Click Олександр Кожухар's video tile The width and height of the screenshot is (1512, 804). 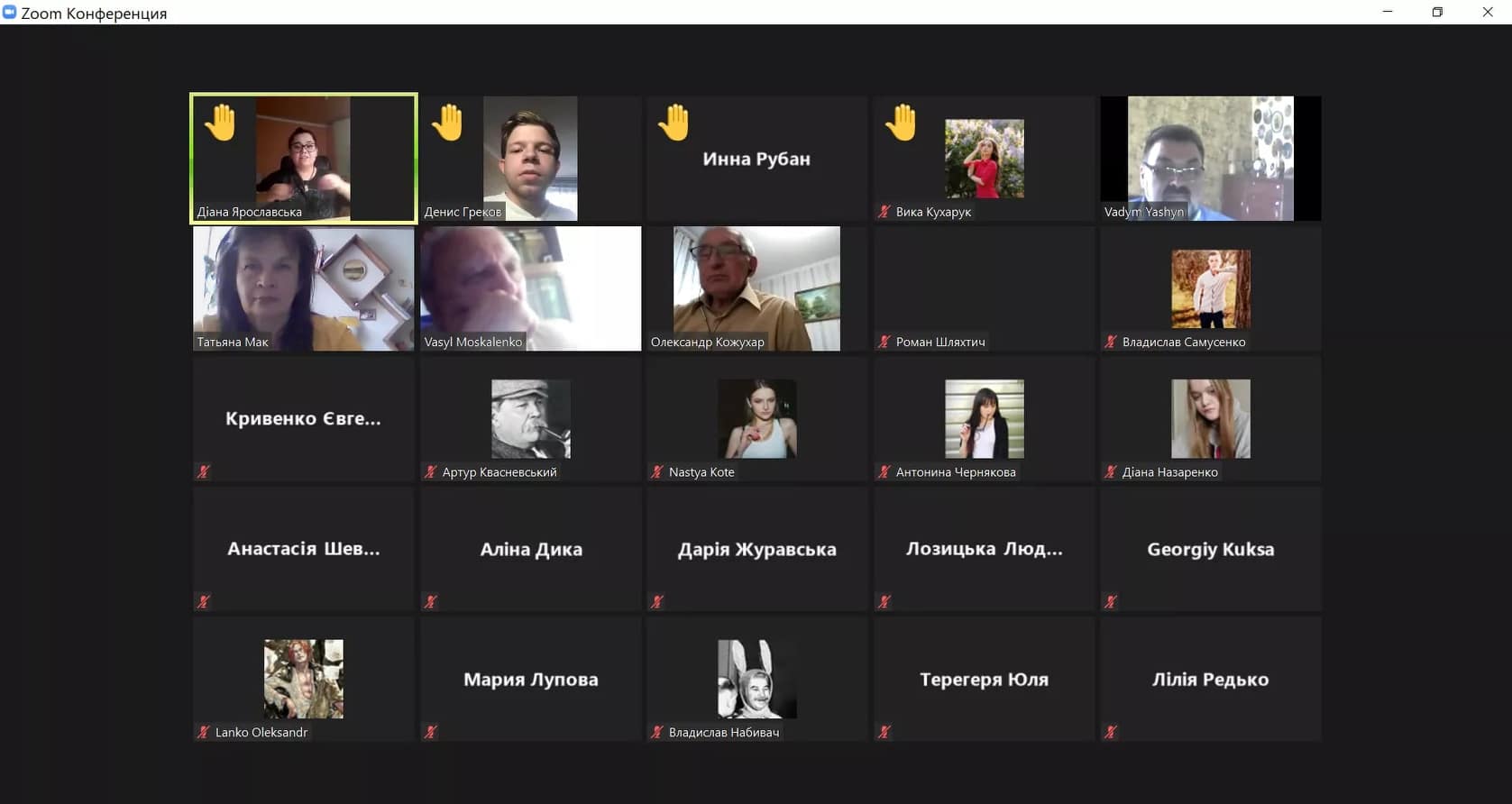tap(756, 288)
